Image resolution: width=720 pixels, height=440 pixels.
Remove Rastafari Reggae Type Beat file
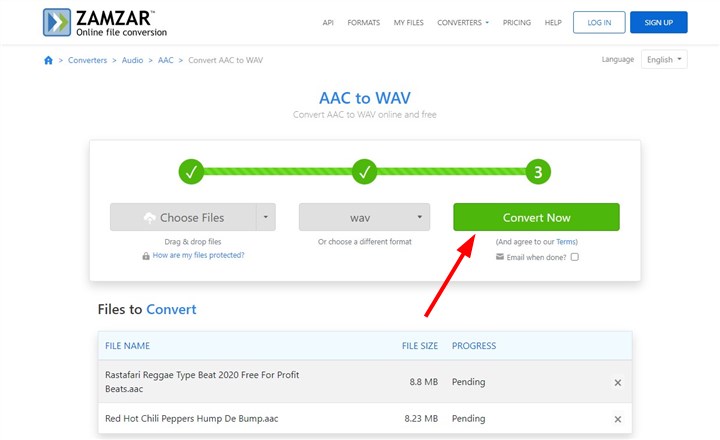coord(618,383)
